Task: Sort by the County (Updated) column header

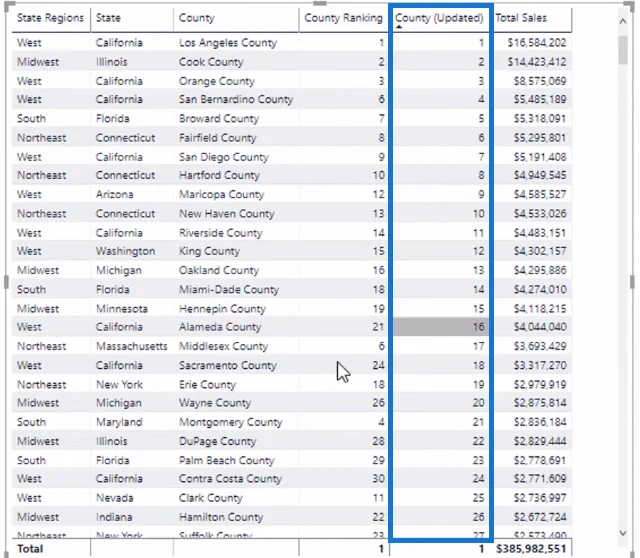Action: (x=439, y=18)
